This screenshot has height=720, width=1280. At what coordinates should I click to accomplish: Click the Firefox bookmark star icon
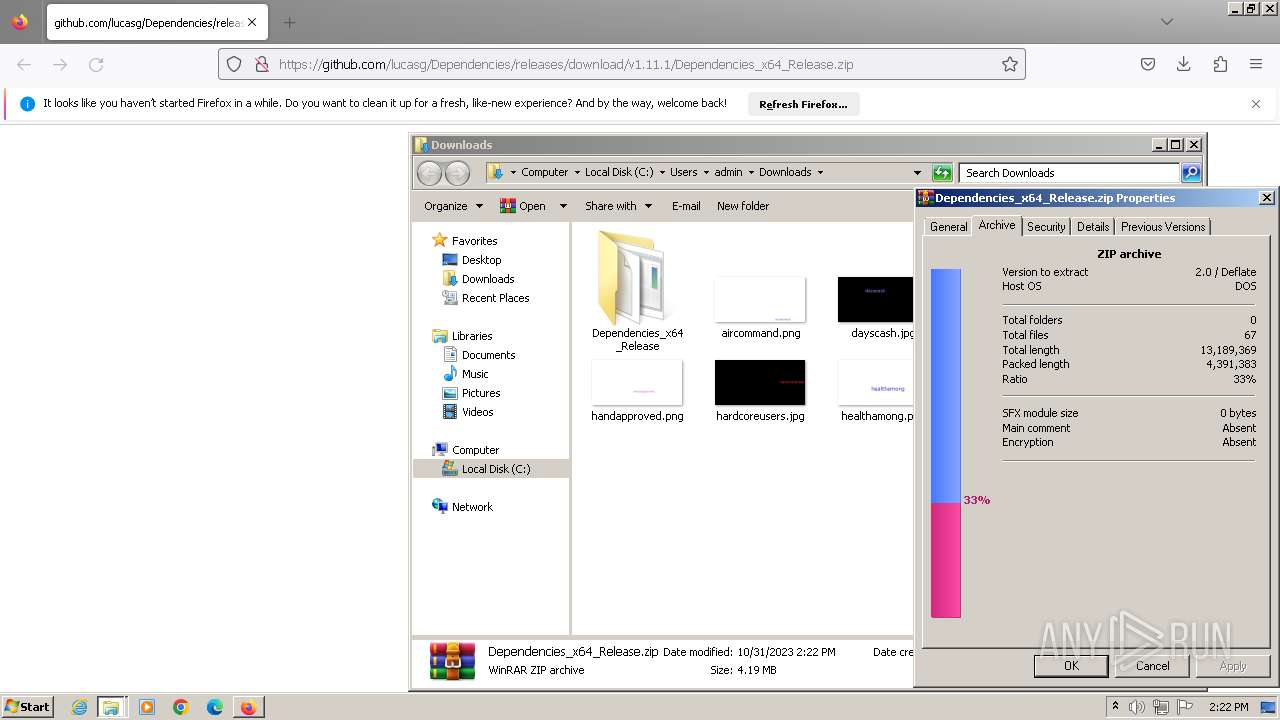click(1010, 64)
